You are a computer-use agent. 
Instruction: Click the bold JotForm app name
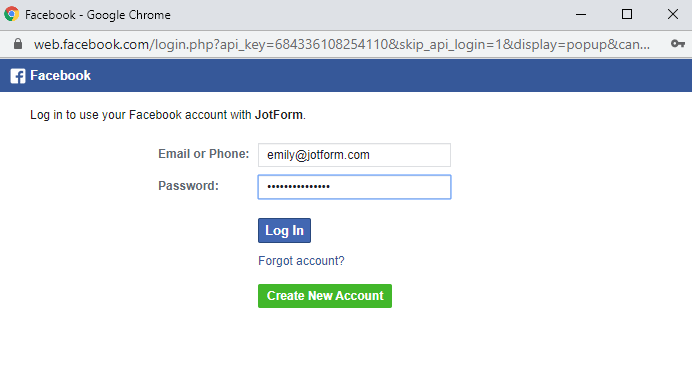point(278,115)
